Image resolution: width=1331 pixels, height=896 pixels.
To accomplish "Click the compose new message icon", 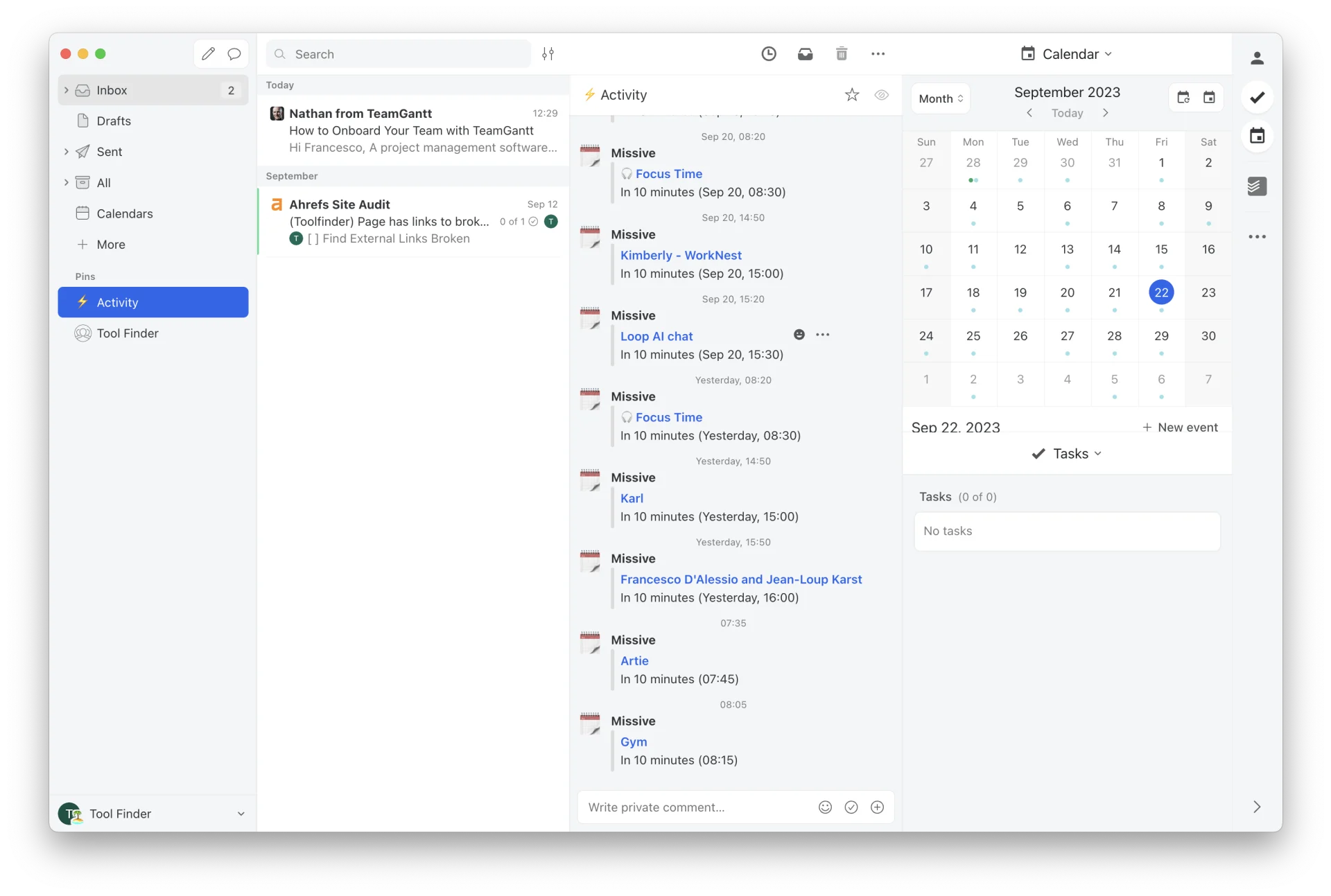I will [208, 54].
